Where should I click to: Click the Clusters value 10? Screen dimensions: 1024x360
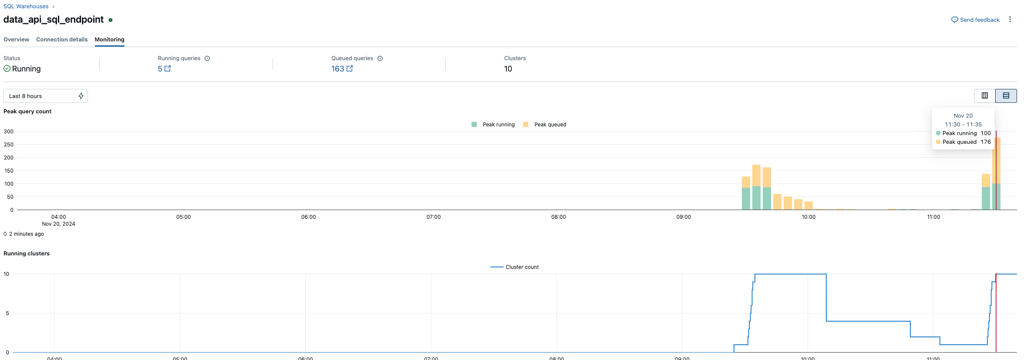click(x=508, y=69)
